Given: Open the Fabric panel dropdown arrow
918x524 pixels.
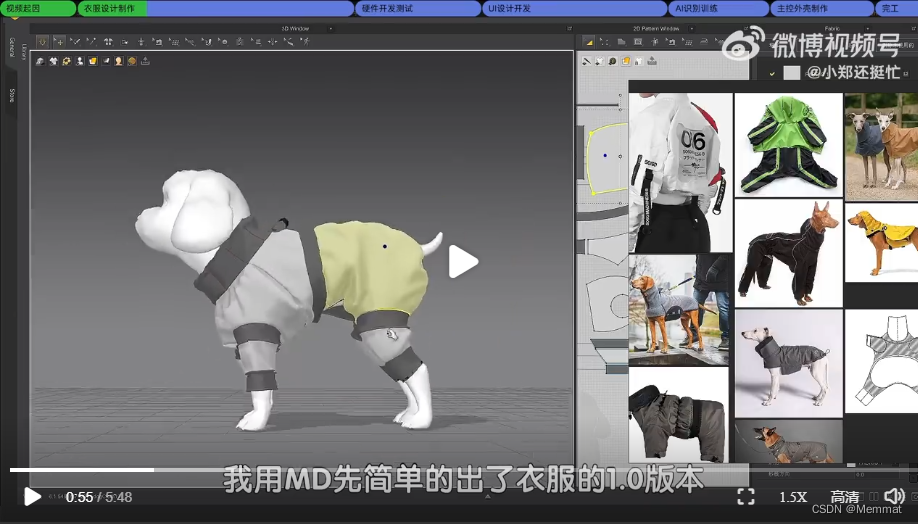Looking at the screenshot, I should click(x=868, y=28).
